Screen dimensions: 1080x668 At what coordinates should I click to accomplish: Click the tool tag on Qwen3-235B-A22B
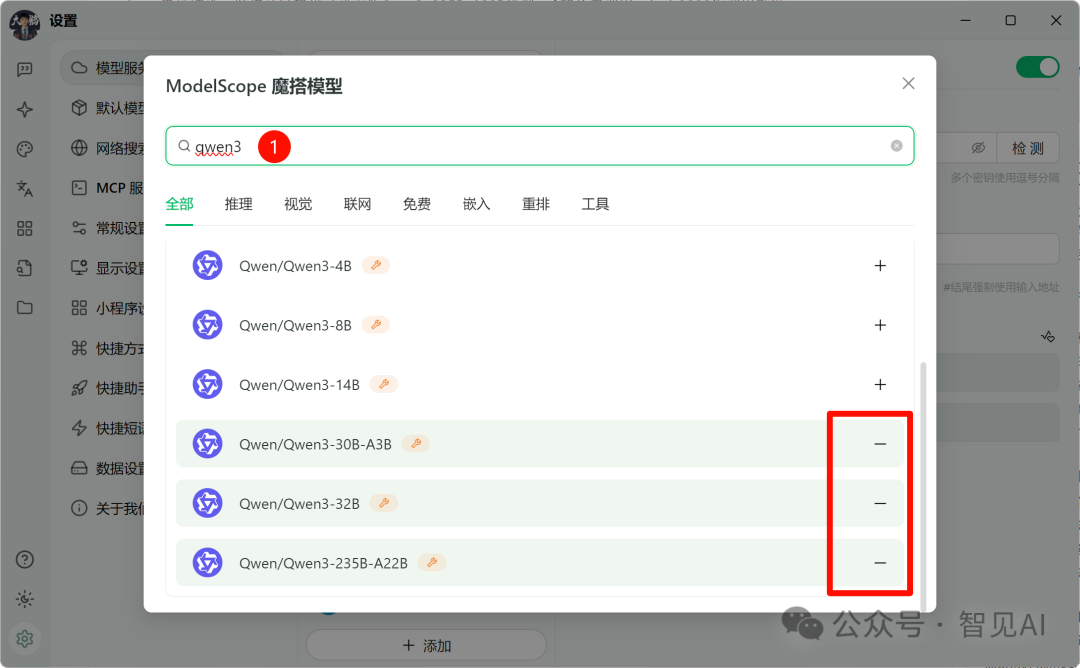pyautogui.click(x=431, y=562)
